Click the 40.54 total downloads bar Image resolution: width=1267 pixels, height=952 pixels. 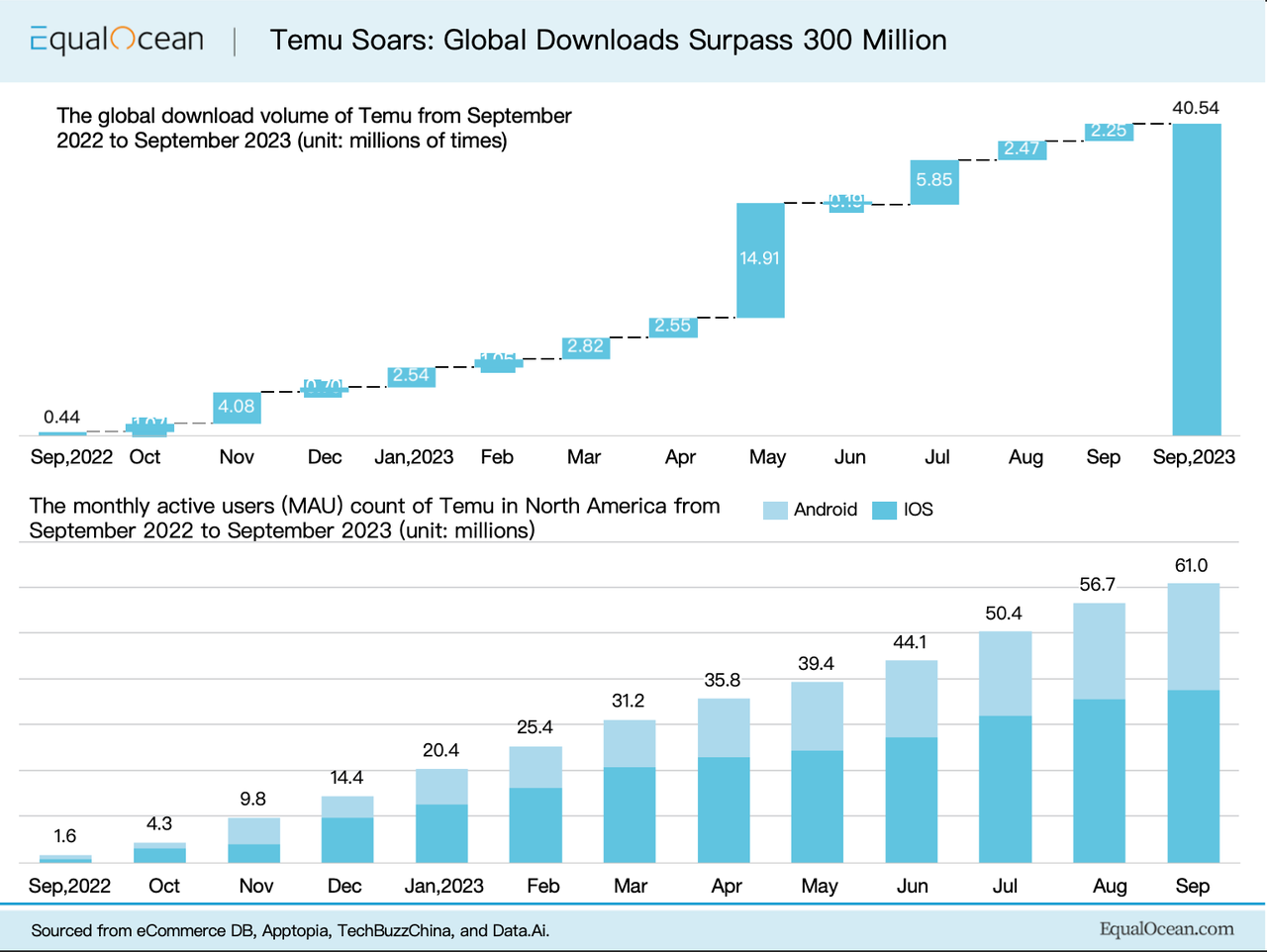pos(1197,279)
